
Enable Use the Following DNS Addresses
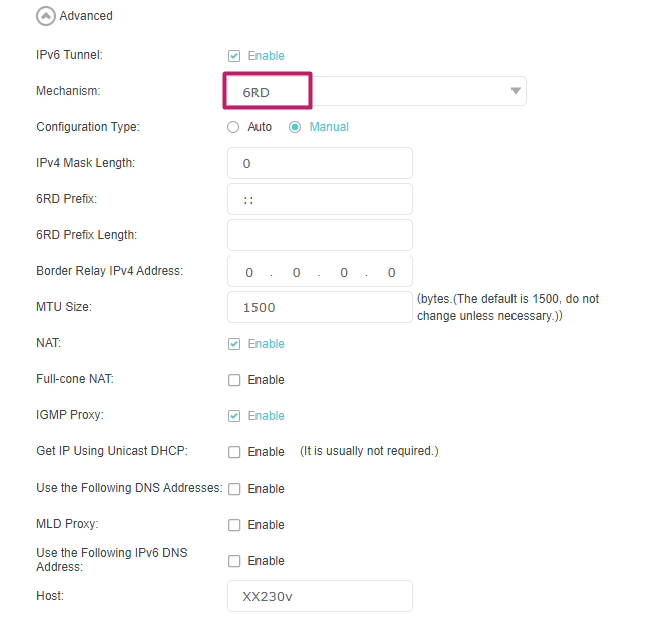[234, 489]
